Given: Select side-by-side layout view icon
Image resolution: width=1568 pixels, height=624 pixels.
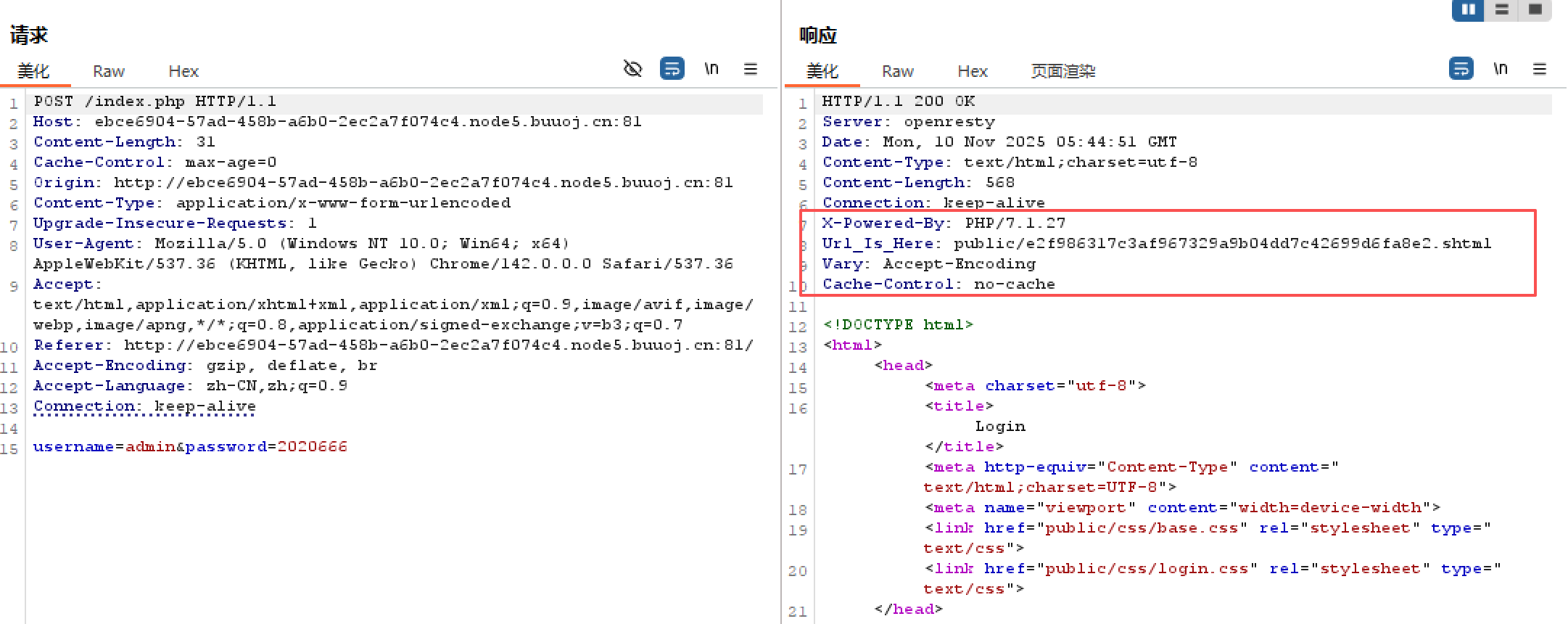Looking at the screenshot, I should pos(1469,9).
